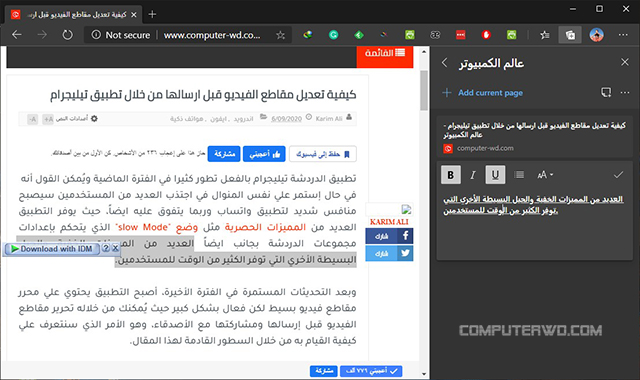This screenshot has width=640, height=380.
Task: Add page to favorites with address bar star
Action: (280, 35)
